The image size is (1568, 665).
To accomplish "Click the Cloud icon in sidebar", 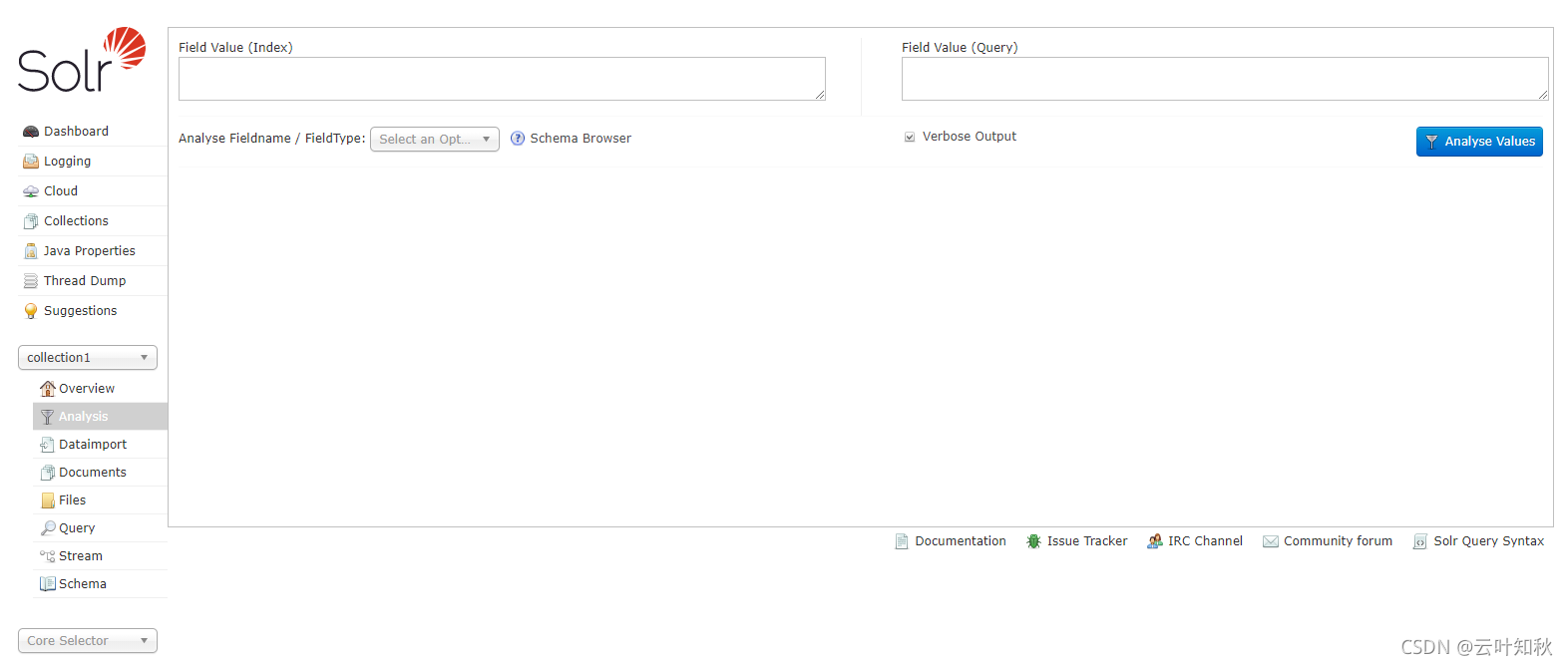I will [31, 191].
